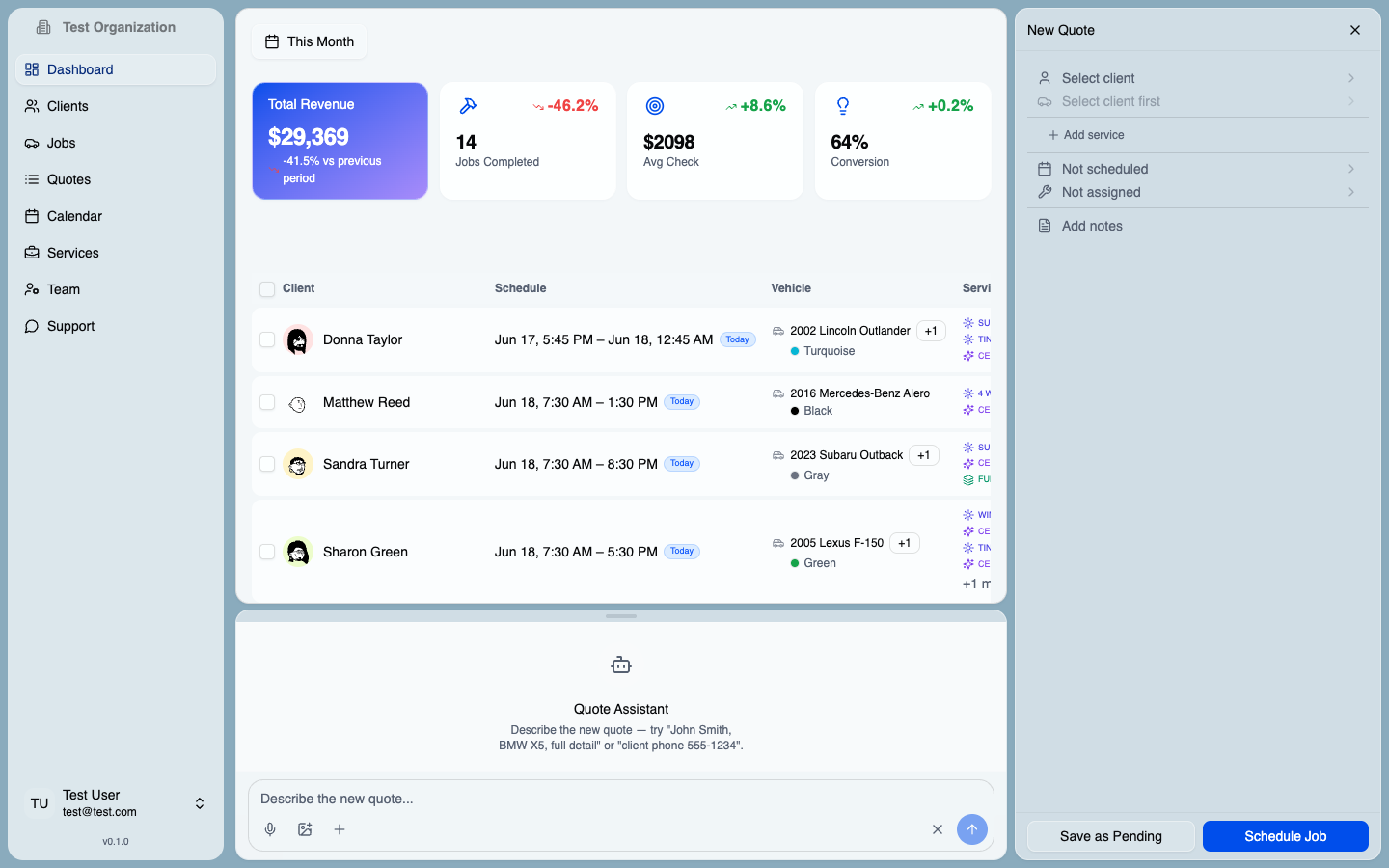
Task: Toggle the select-all checkbox in the table header
Action: point(267,289)
